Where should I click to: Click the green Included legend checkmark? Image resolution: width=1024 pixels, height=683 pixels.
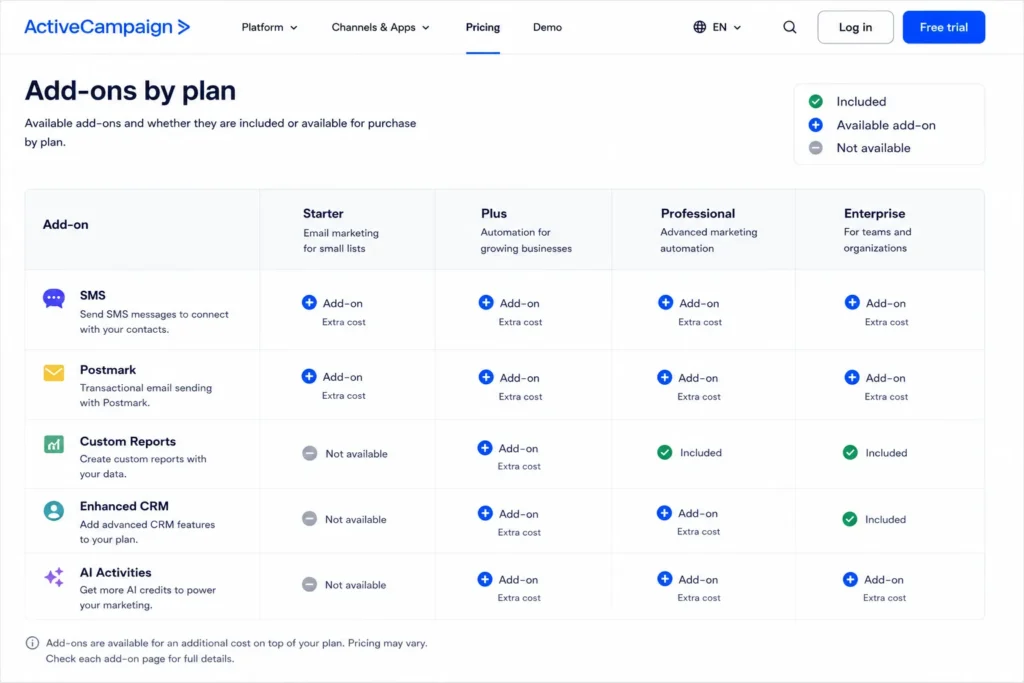point(816,101)
